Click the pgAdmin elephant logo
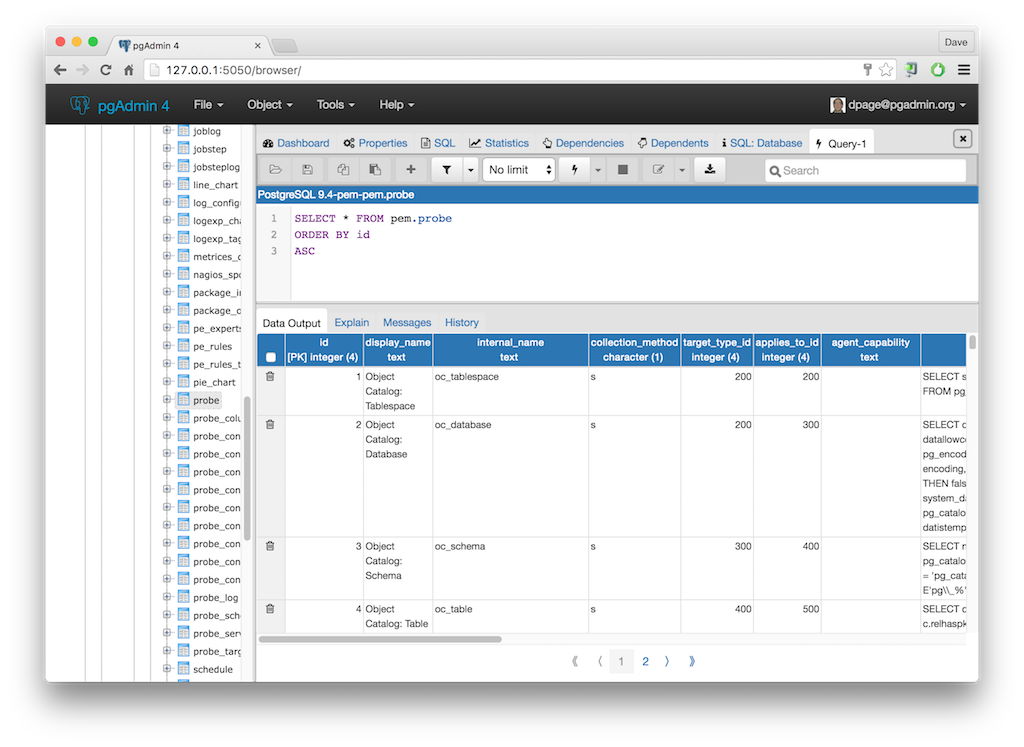 pos(80,104)
